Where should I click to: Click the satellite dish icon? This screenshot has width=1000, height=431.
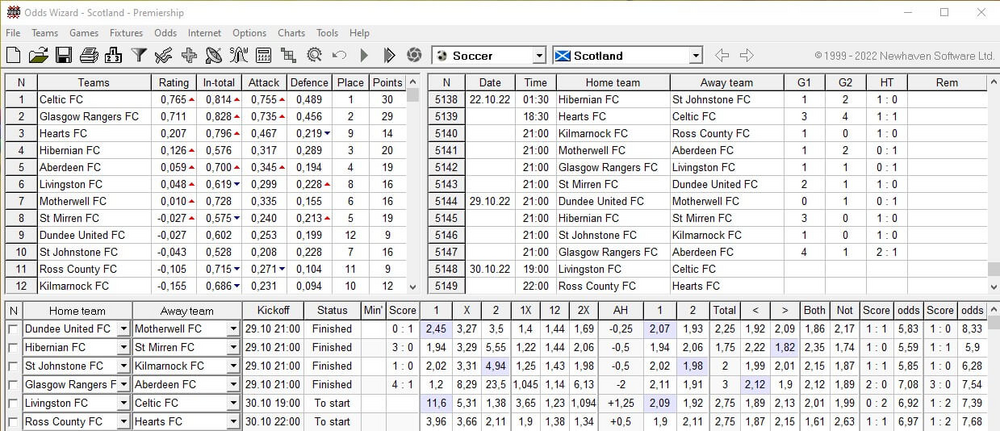point(213,56)
